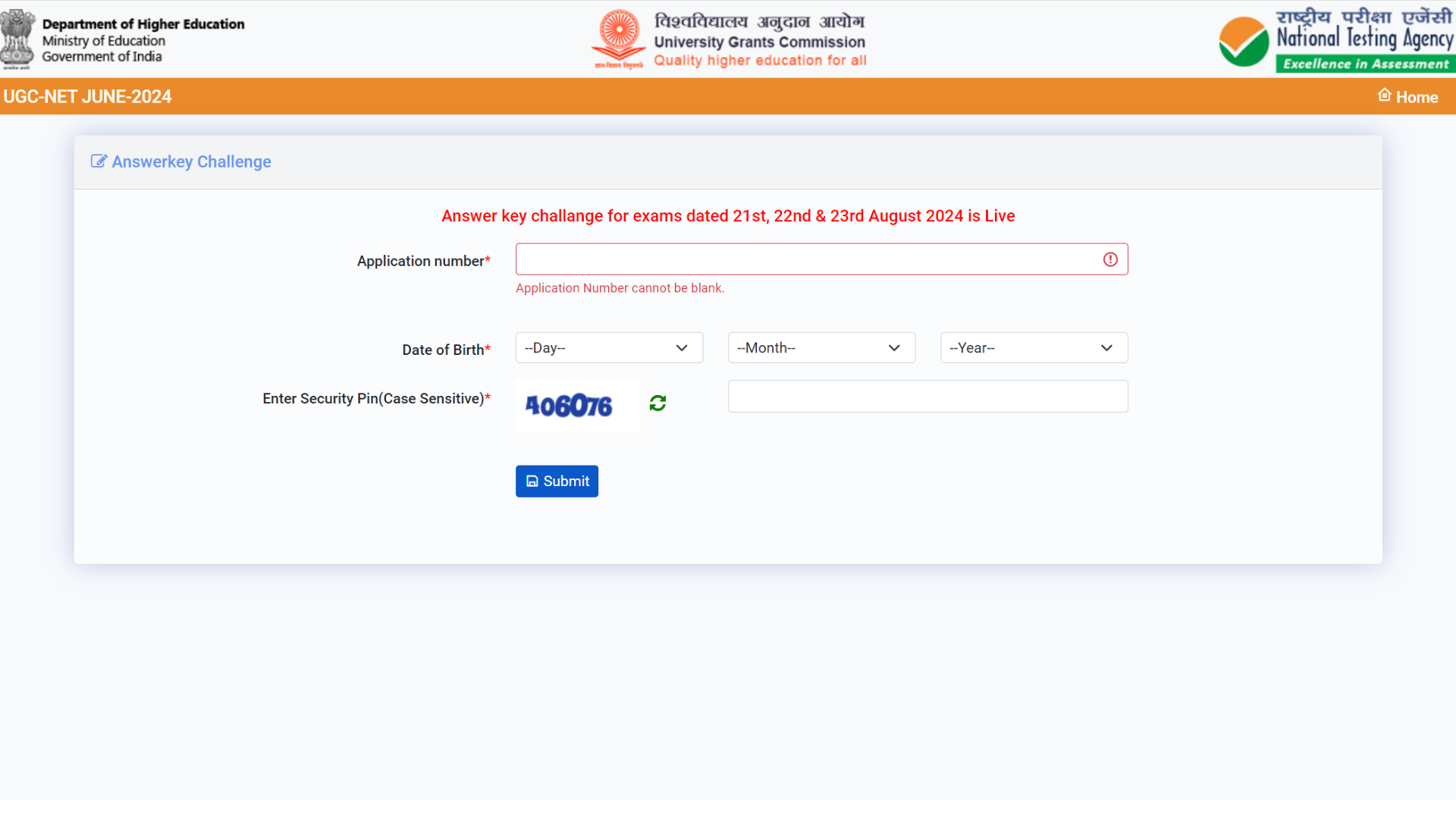
Task: Expand the Month dropdown for Date of Birth
Action: click(821, 347)
